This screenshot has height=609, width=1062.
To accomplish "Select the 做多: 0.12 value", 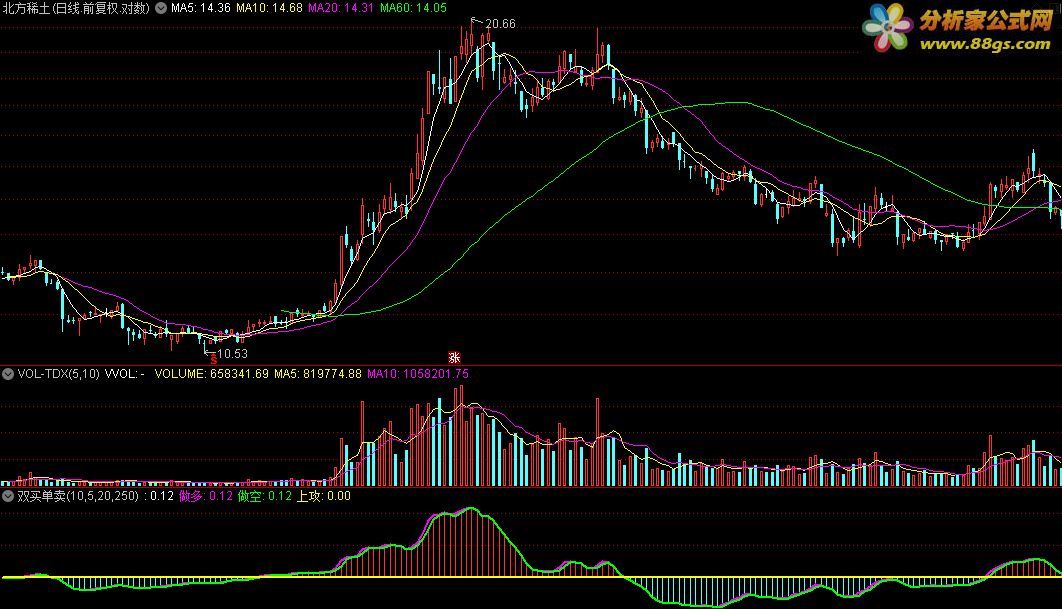I will tap(206, 496).
